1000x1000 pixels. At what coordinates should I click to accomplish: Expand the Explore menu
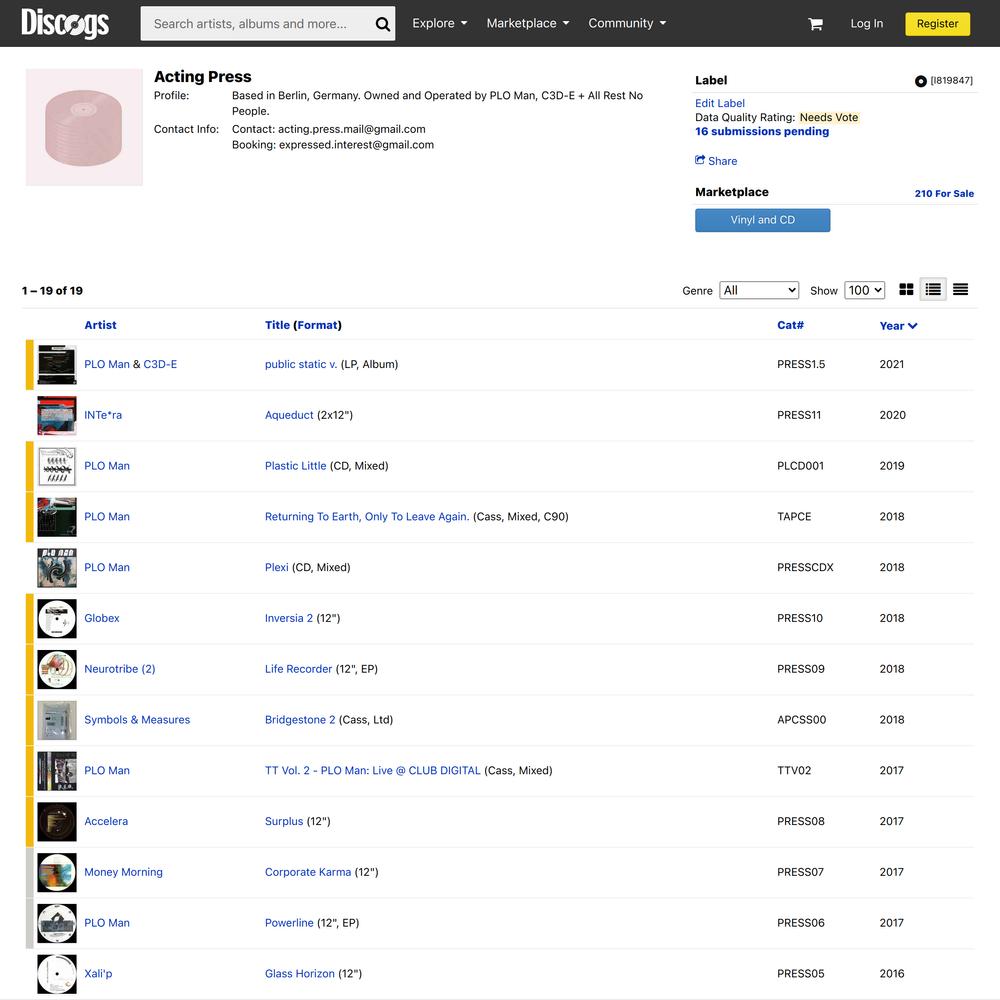[440, 24]
